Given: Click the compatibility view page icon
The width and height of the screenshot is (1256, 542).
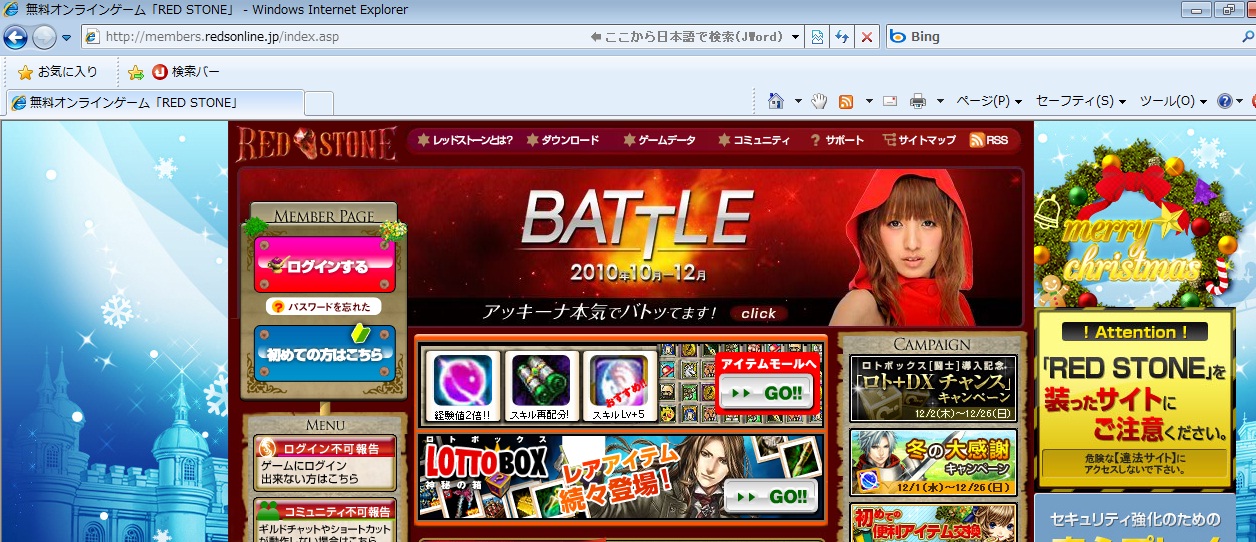Looking at the screenshot, I should coord(818,37).
